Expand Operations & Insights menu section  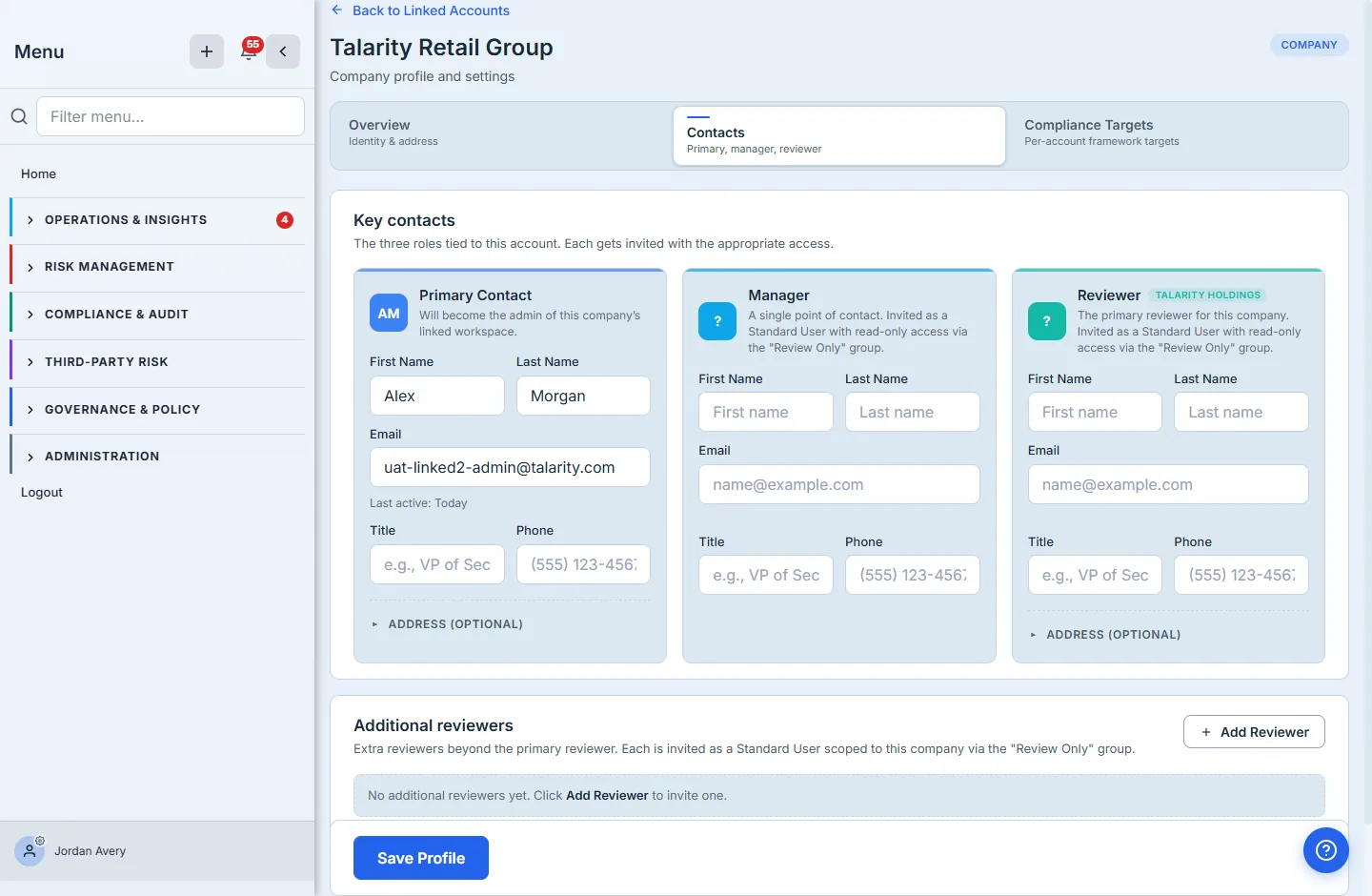tap(157, 220)
